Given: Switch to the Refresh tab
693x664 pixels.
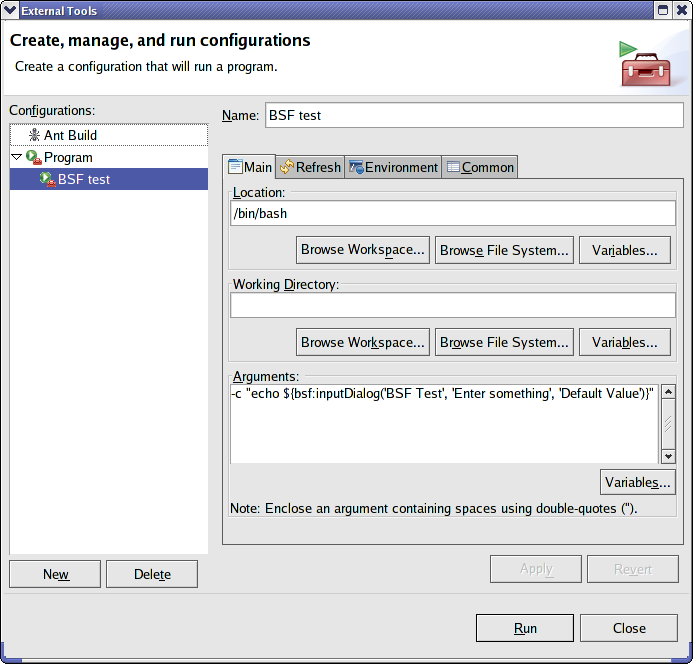Looking at the screenshot, I should pyautogui.click(x=310, y=167).
